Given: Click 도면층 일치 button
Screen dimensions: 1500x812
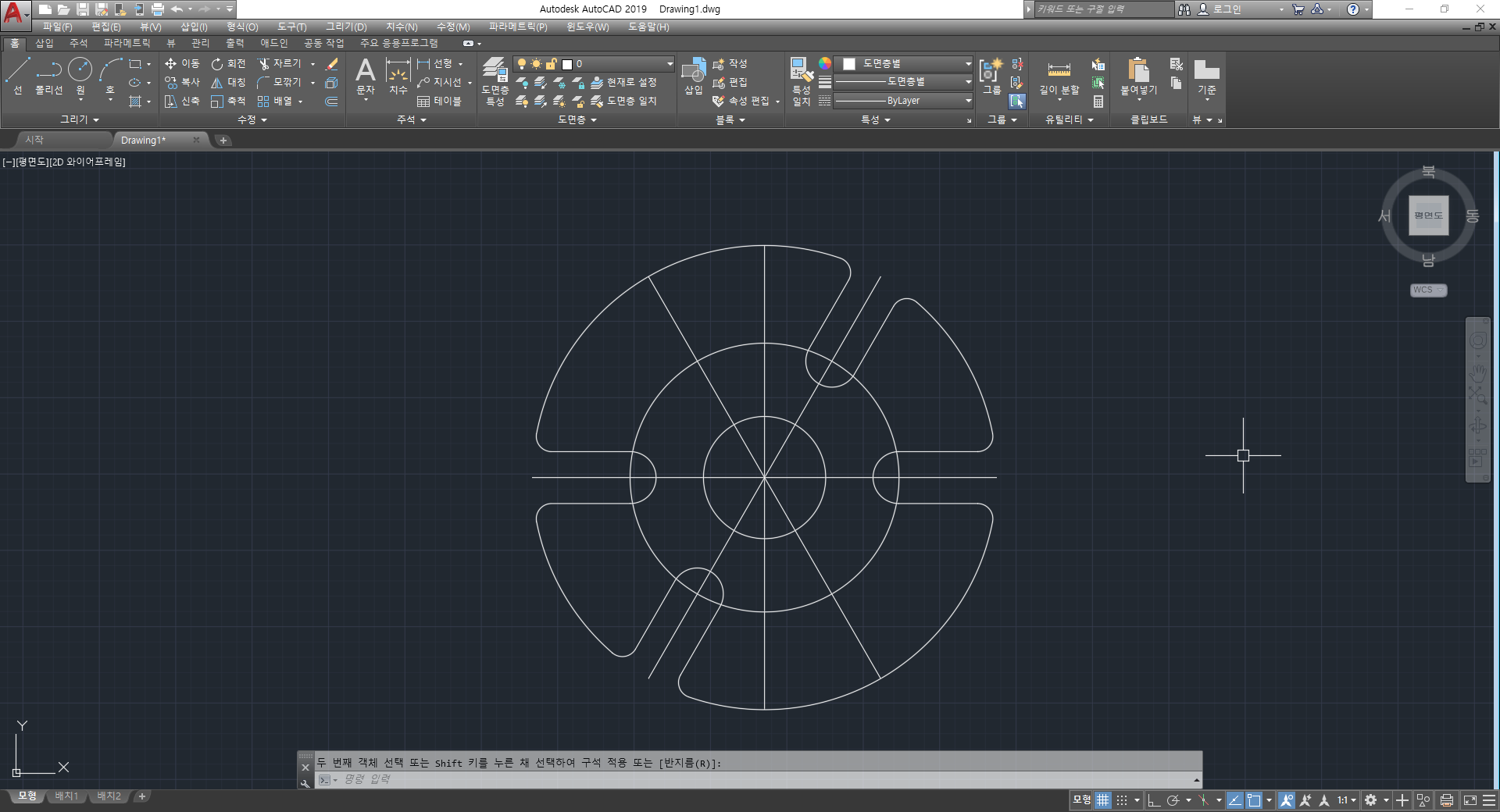Looking at the screenshot, I should pyautogui.click(x=623, y=101).
